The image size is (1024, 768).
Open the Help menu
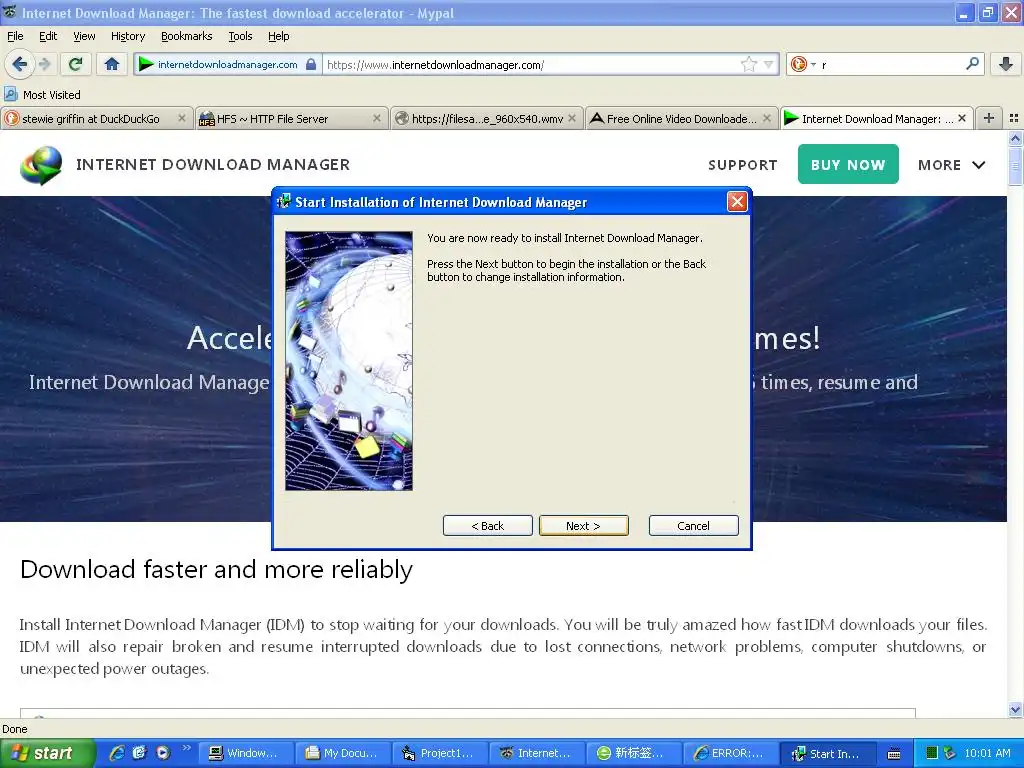pos(278,36)
